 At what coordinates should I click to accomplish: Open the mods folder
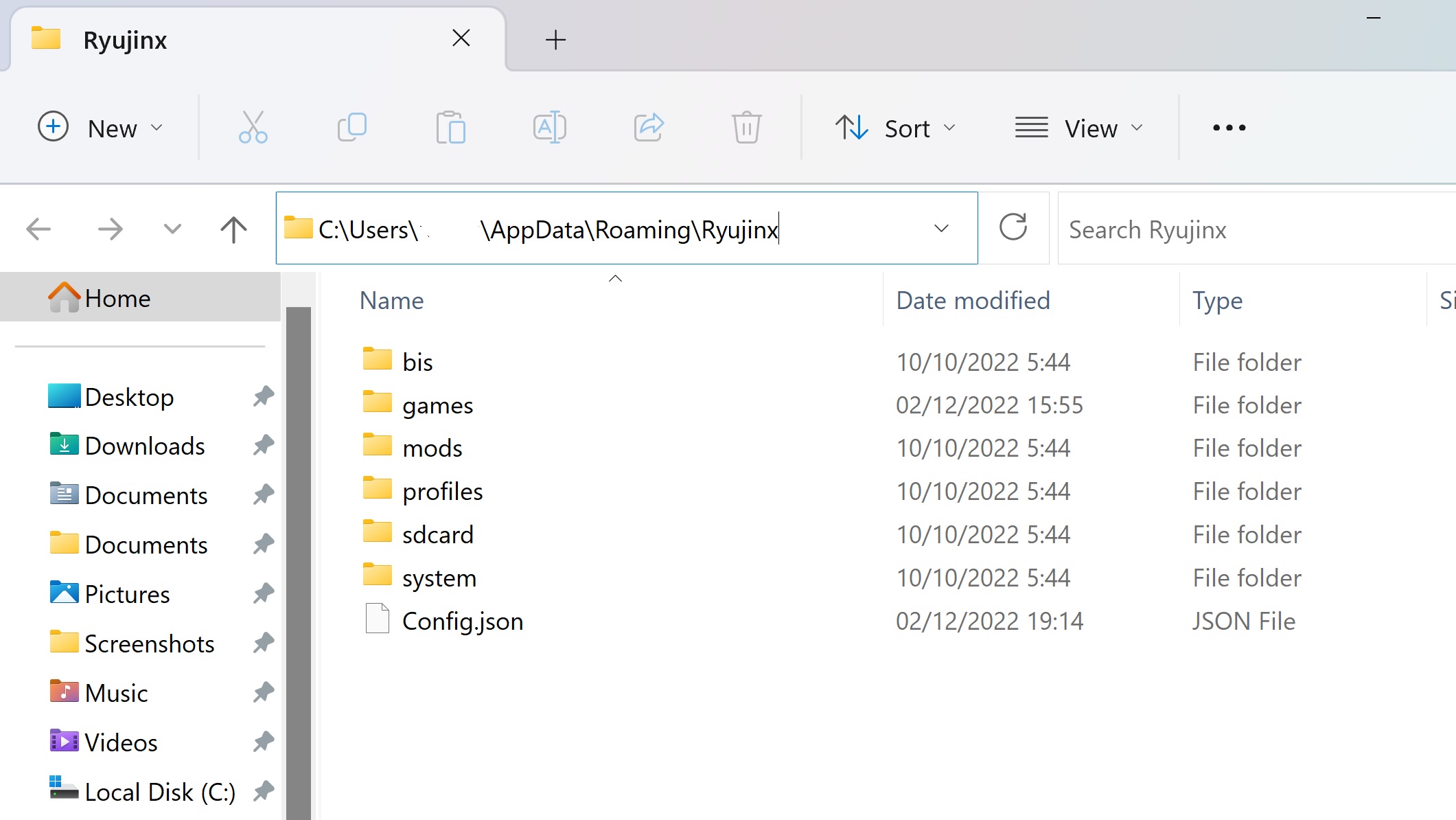coord(432,447)
